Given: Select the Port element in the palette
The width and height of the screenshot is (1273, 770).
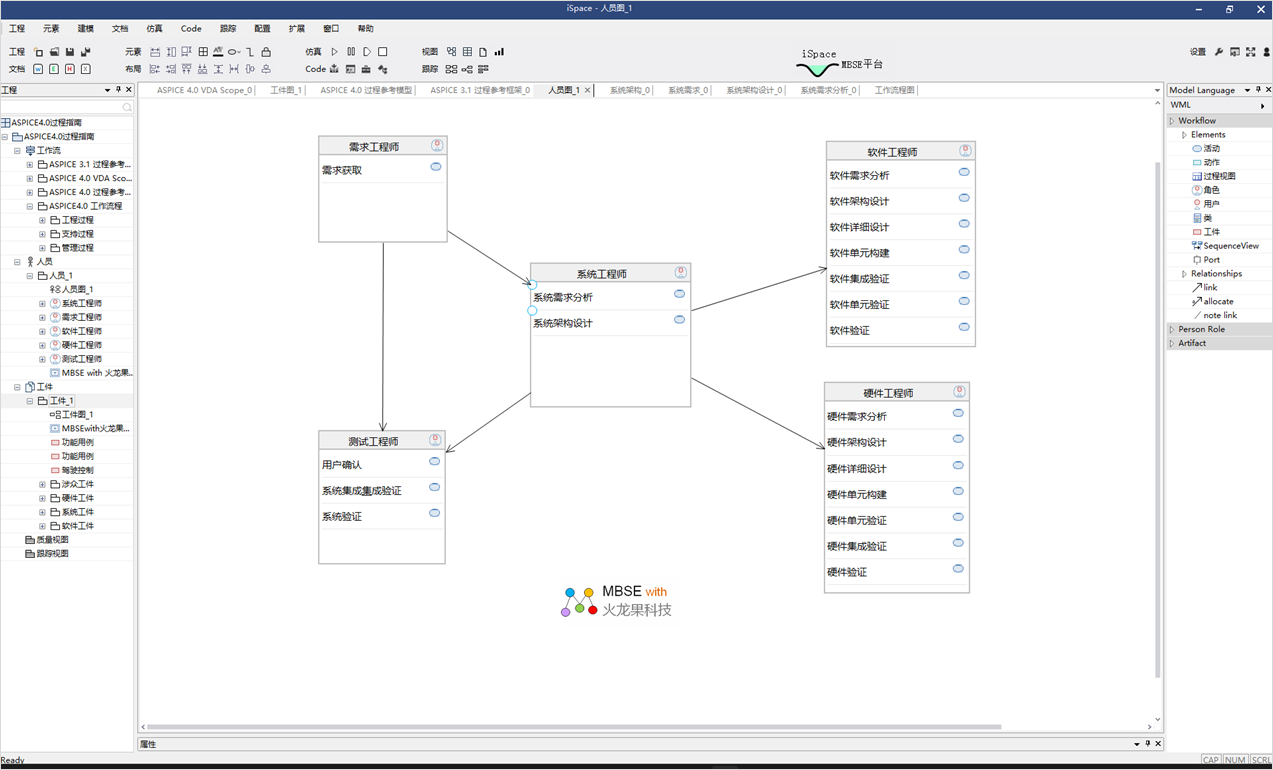Looking at the screenshot, I should [x=1206, y=260].
